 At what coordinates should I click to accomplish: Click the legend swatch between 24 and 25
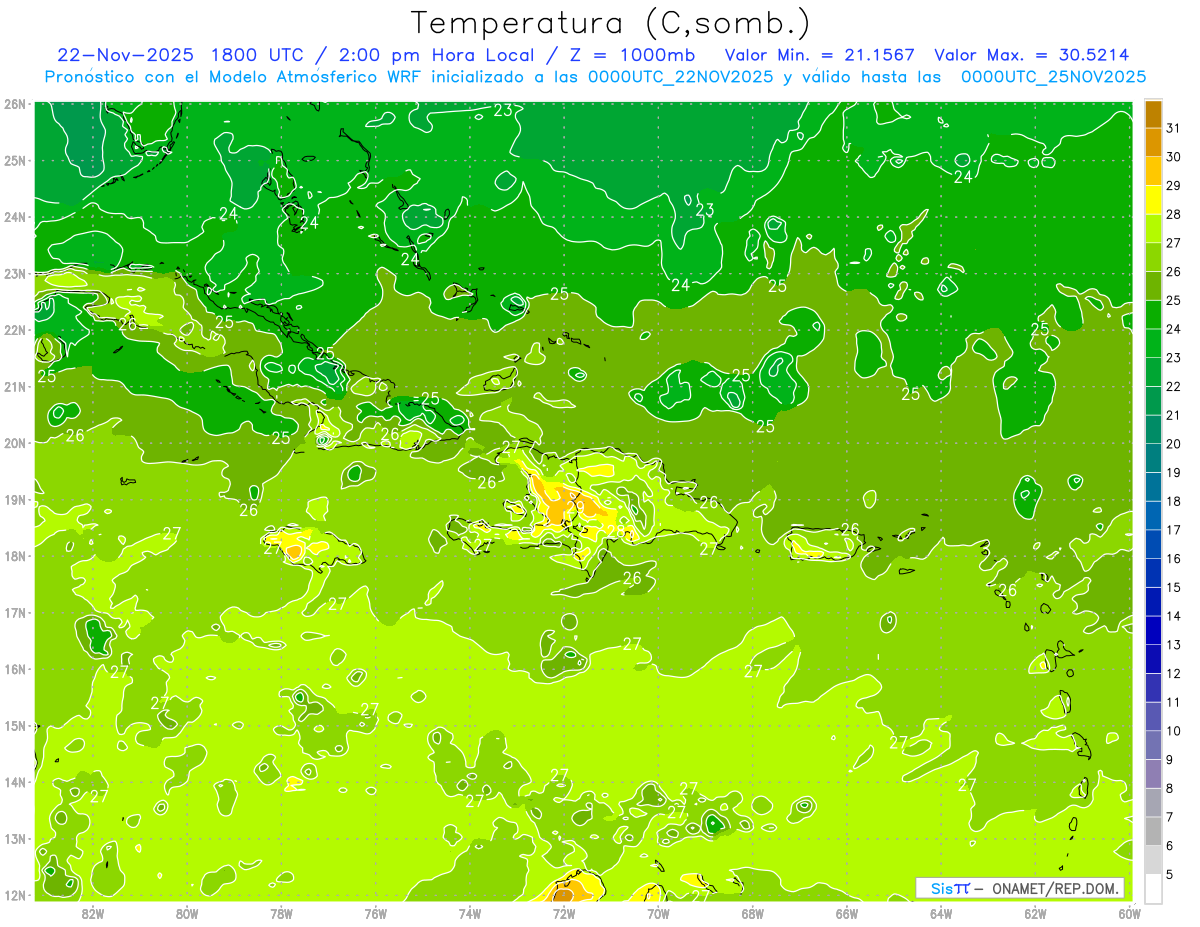1153,315
